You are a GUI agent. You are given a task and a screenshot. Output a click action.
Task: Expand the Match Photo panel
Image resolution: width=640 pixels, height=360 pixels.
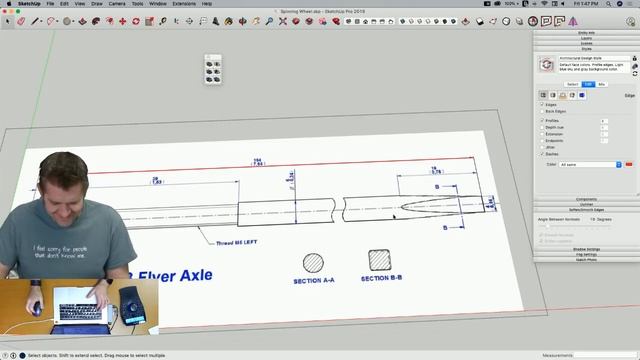[x=586, y=260]
